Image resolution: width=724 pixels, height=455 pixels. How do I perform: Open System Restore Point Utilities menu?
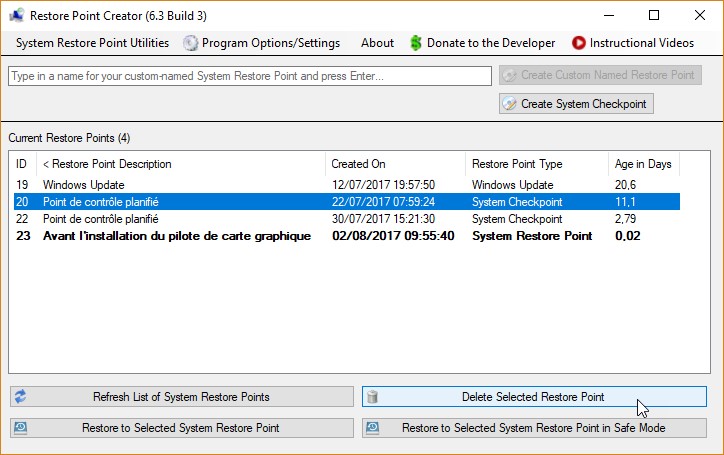pos(92,43)
